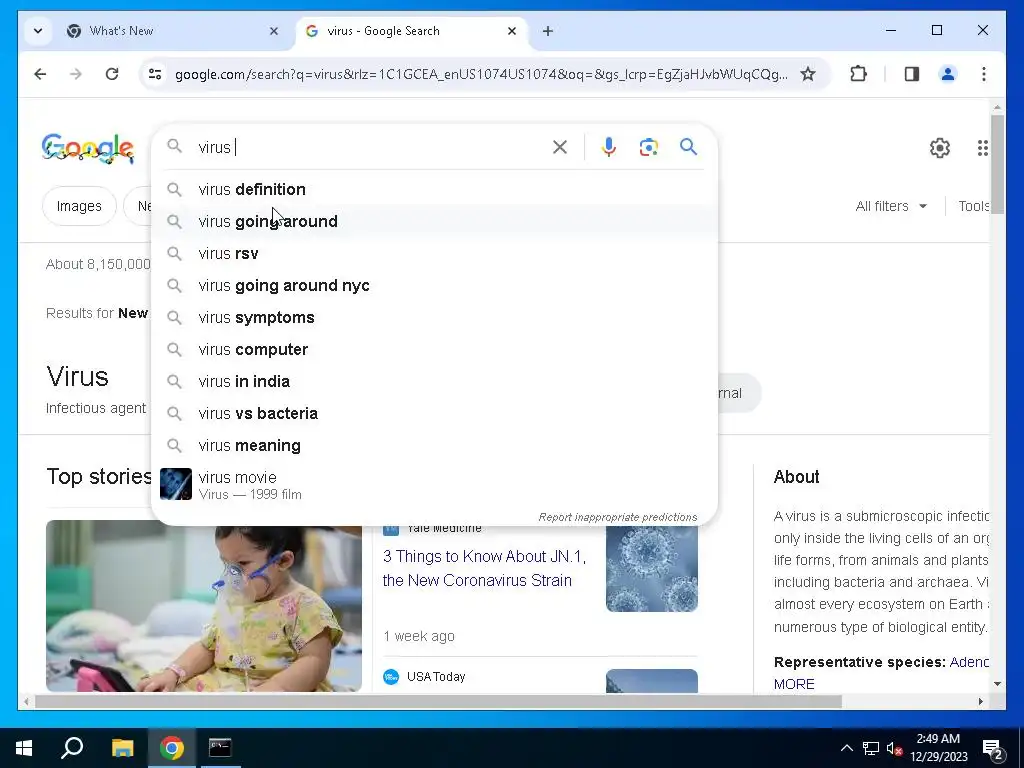
Task: Choose suggestion virus going around nyc
Action: 434,285
